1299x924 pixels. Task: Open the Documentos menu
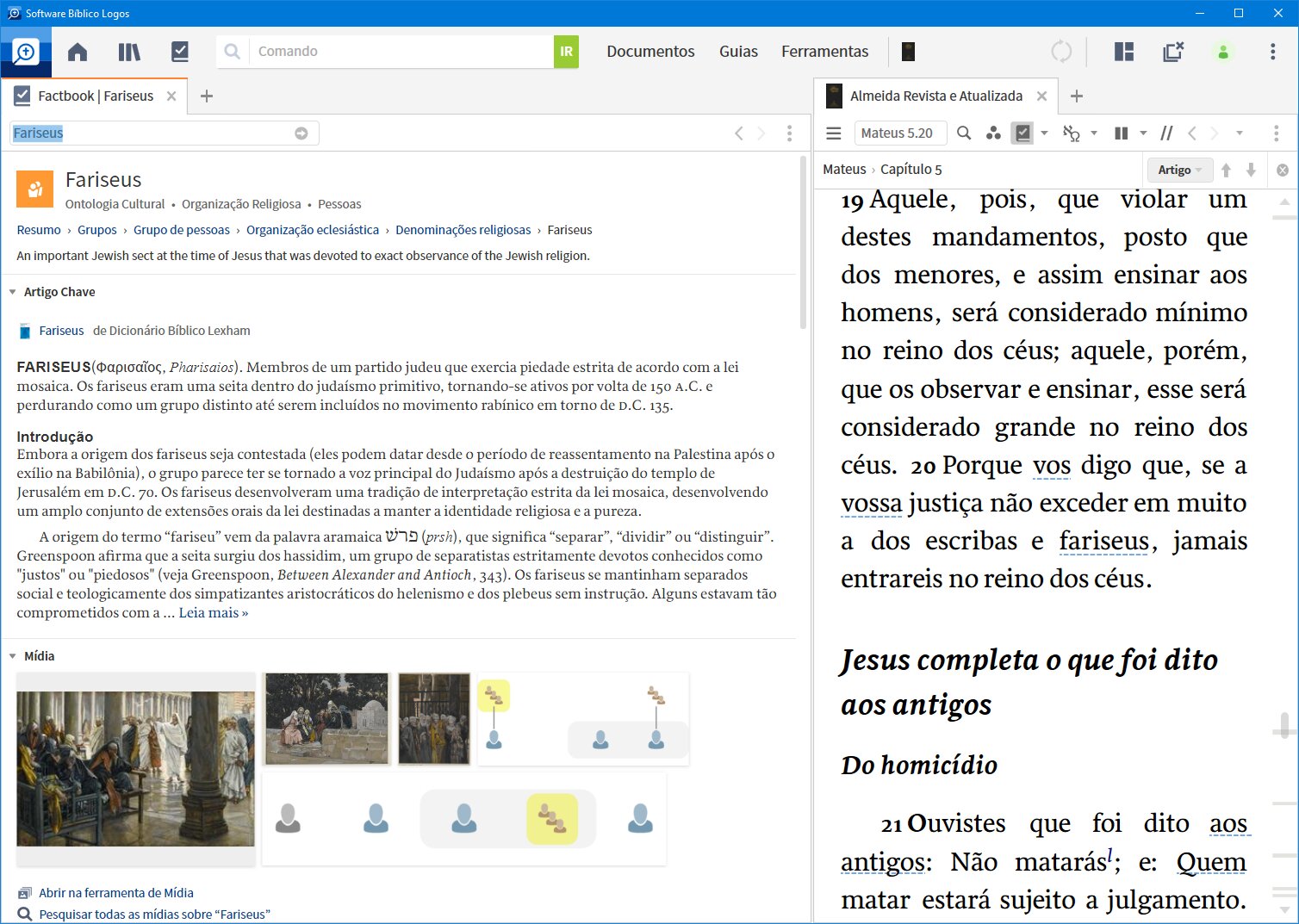coord(650,52)
